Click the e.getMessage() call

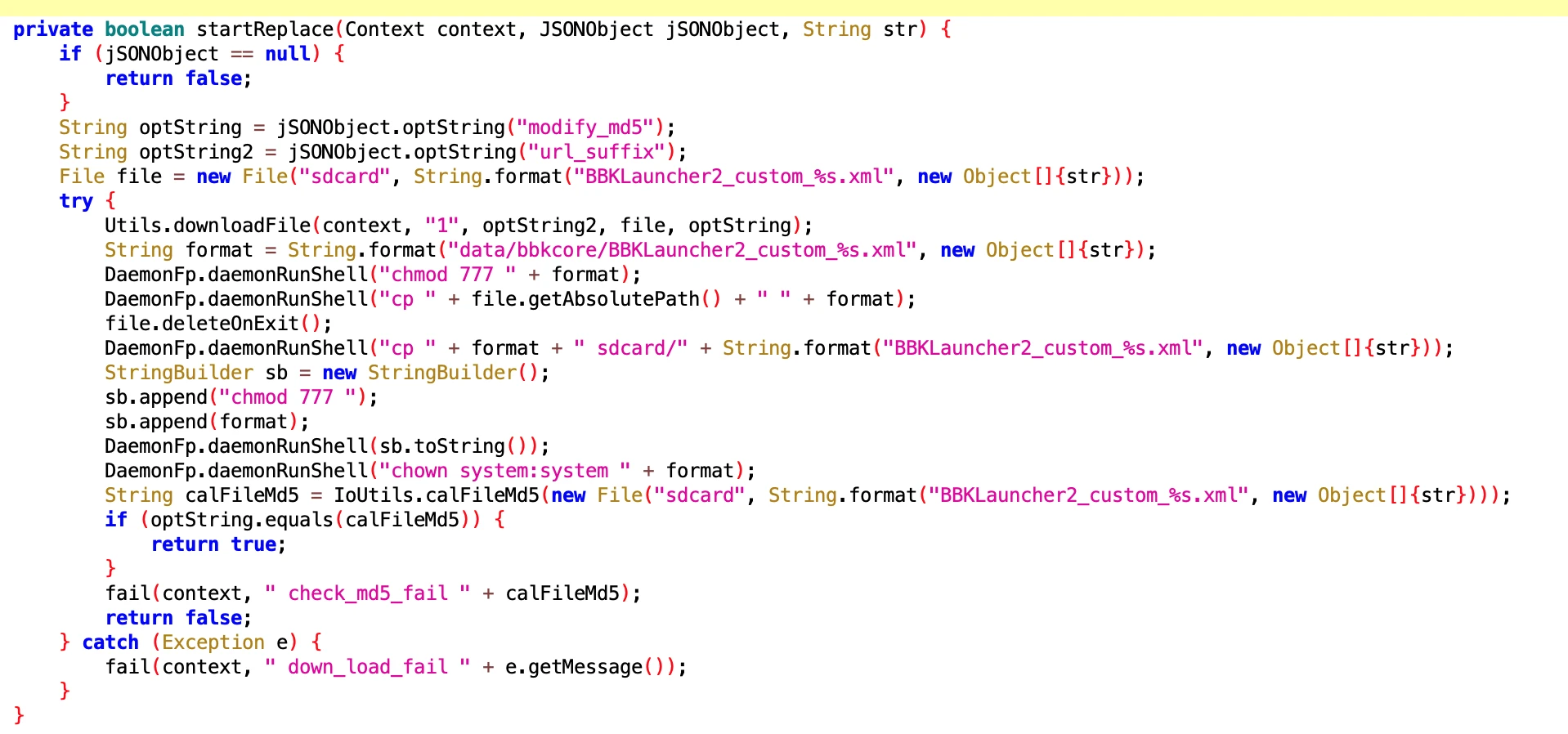[585, 667]
